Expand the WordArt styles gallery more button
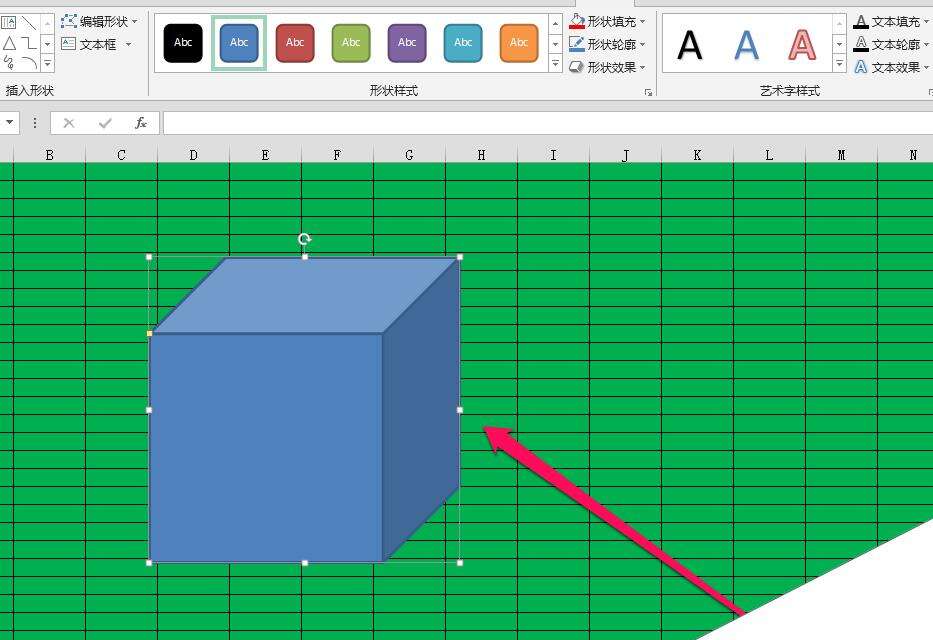This screenshot has height=640, width=933. pos(839,63)
